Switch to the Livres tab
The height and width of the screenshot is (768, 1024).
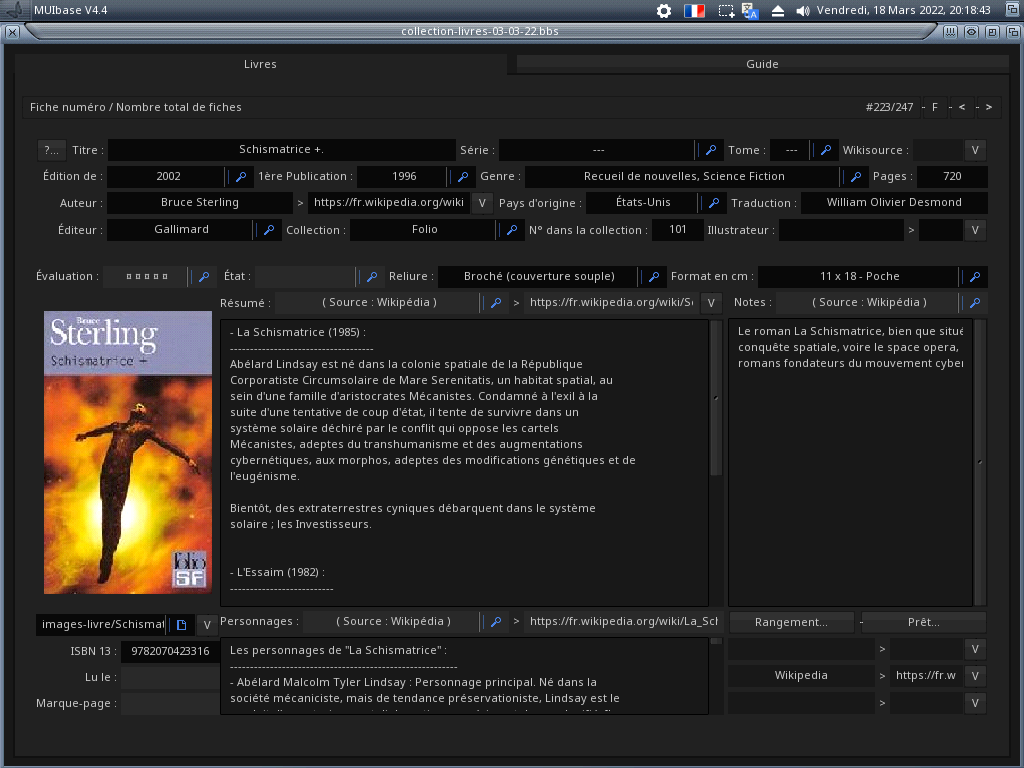click(260, 64)
